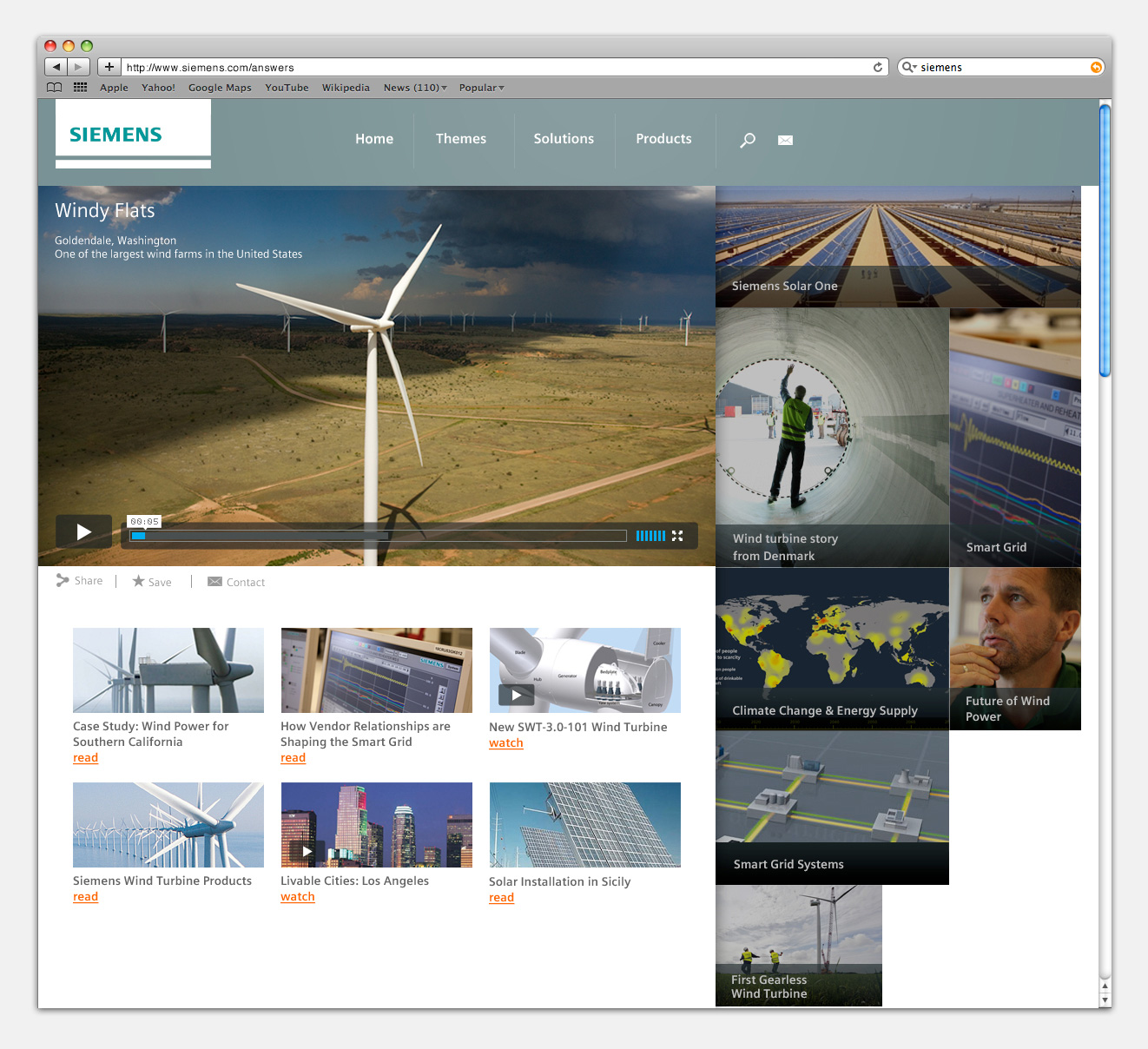Click the How Vendor Relationships thumbnail image
Screen dimensions: 1148x1049
click(x=377, y=670)
